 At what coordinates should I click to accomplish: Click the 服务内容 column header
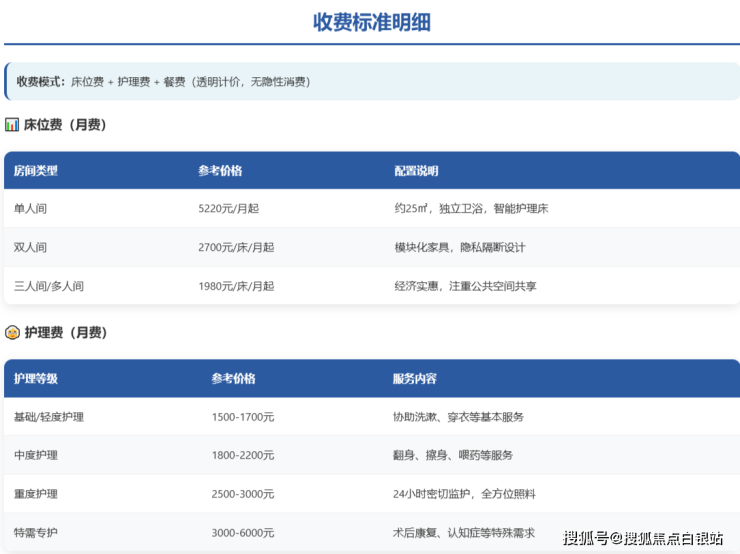click(414, 379)
